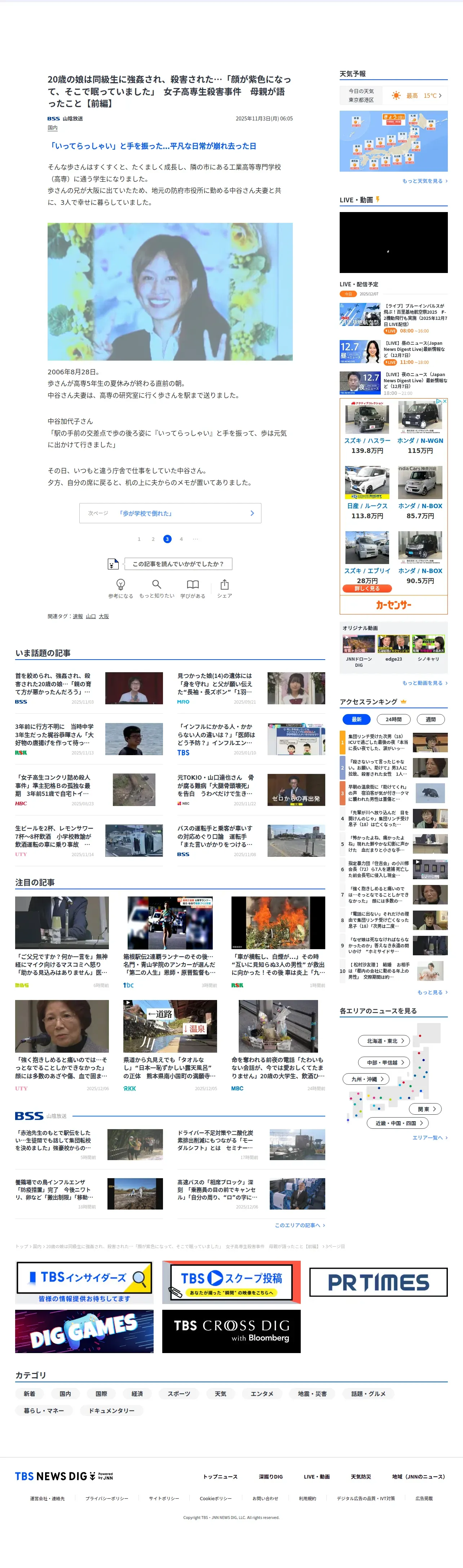Go to article page 2
This screenshot has width=463, height=1568.
pyautogui.click(x=153, y=539)
